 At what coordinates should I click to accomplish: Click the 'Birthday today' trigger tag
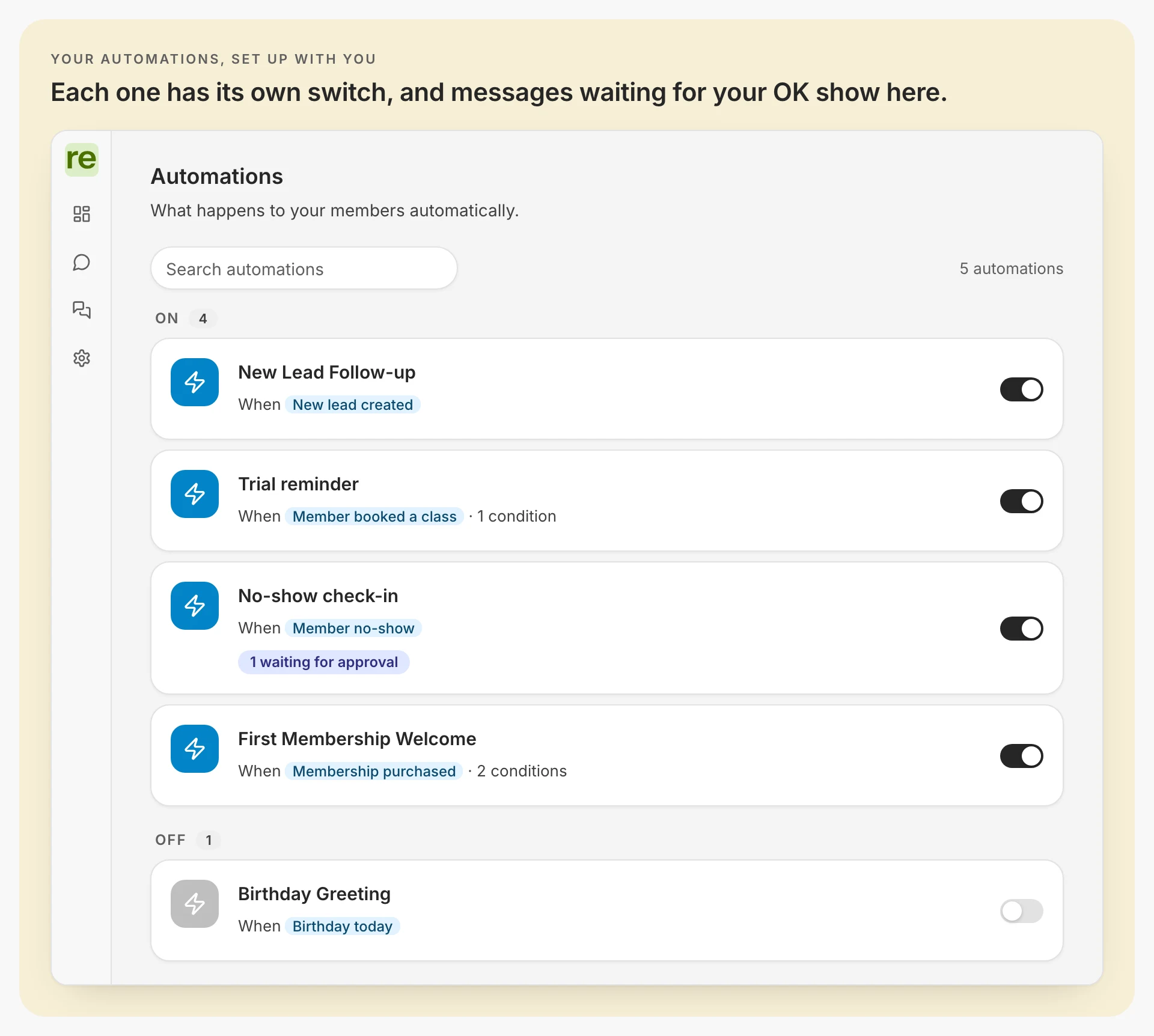pyautogui.click(x=343, y=927)
